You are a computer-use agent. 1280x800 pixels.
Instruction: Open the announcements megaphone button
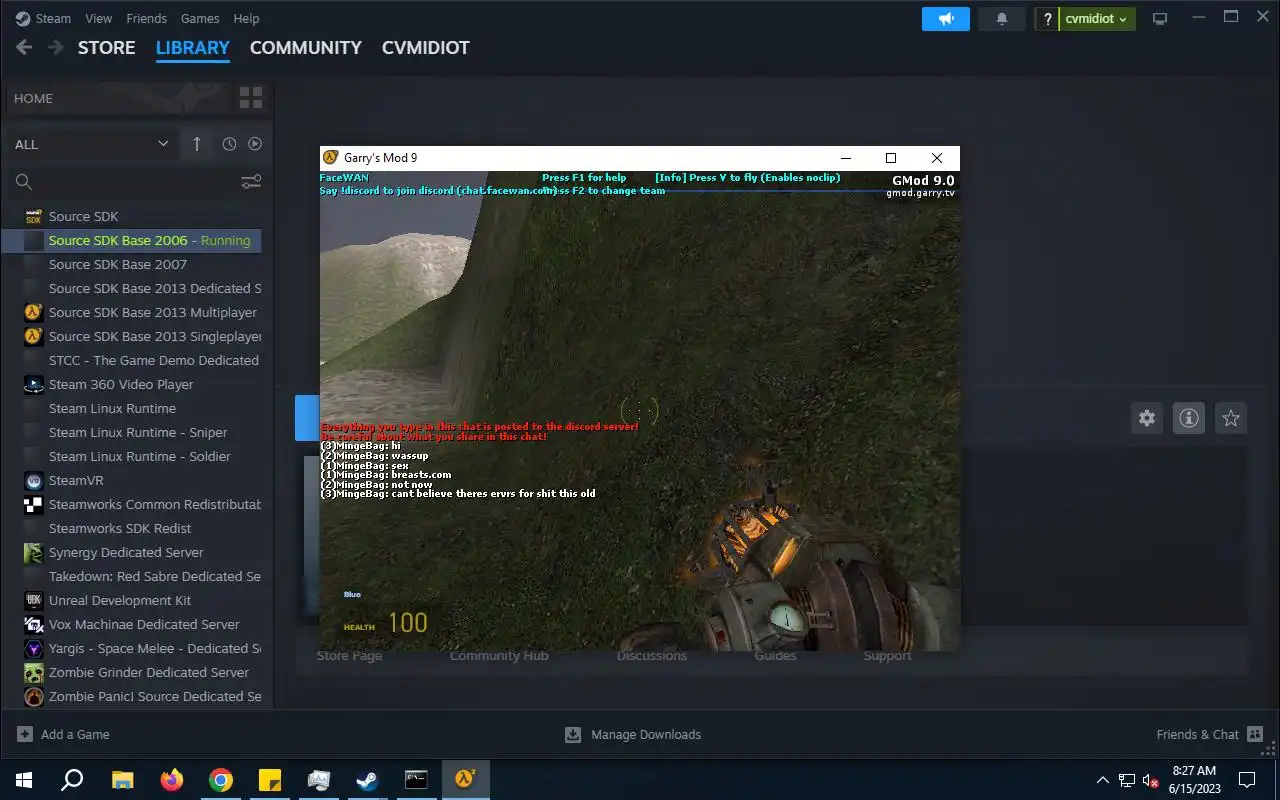pyautogui.click(x=946, y=18)
